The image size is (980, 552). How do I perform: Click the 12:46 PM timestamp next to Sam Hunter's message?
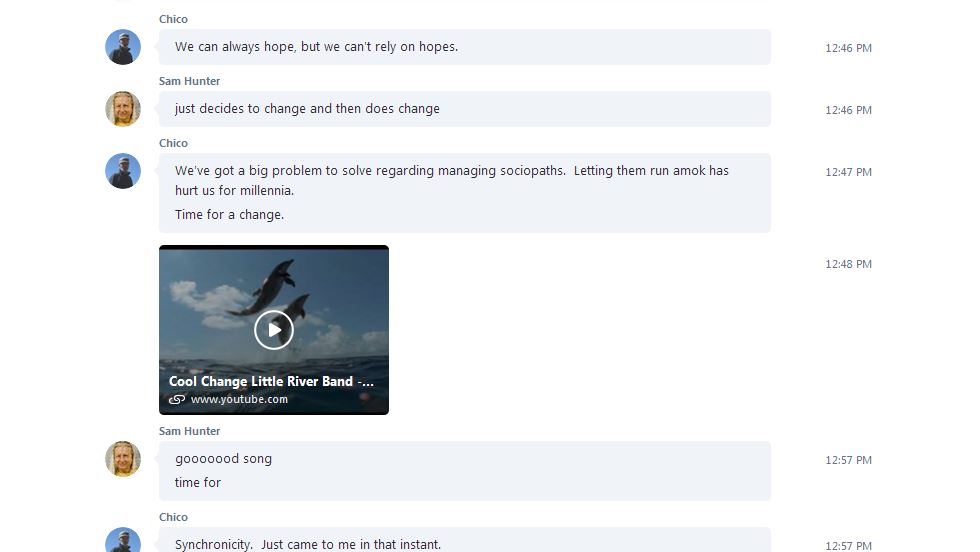848,110
